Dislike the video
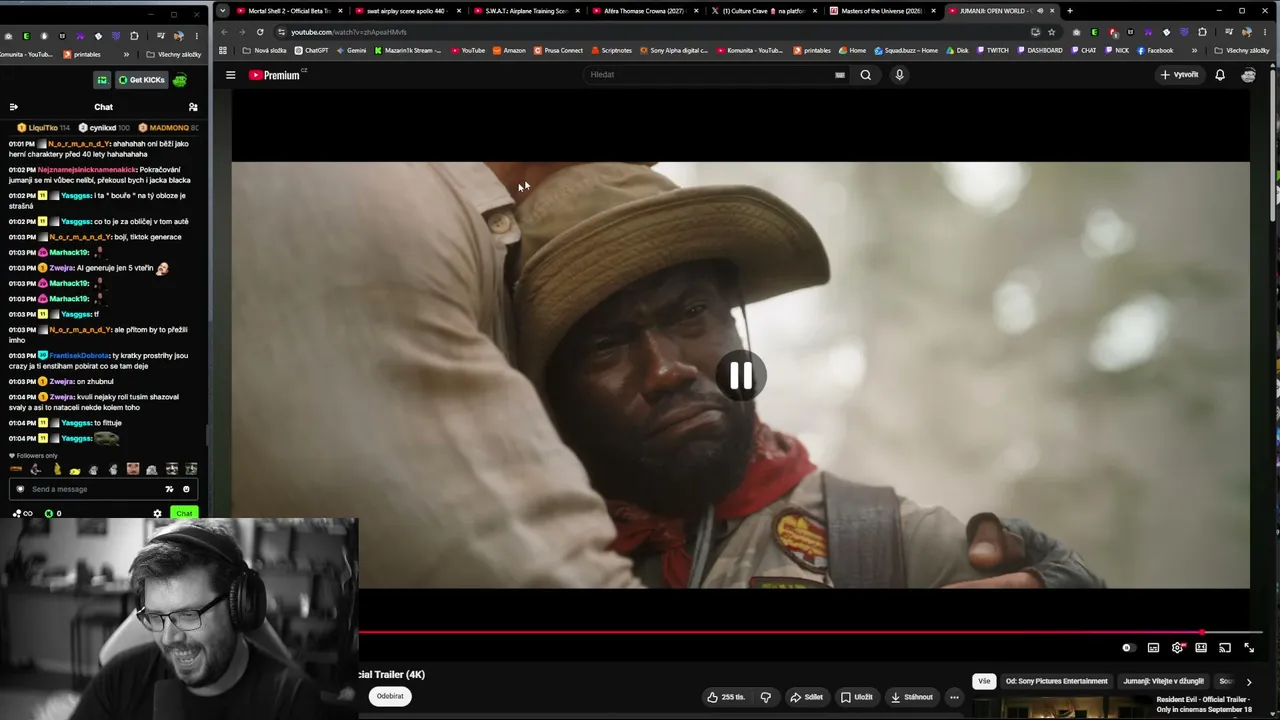The width and height of the screenshot is (1280, 720). click(x=766, y=697)
